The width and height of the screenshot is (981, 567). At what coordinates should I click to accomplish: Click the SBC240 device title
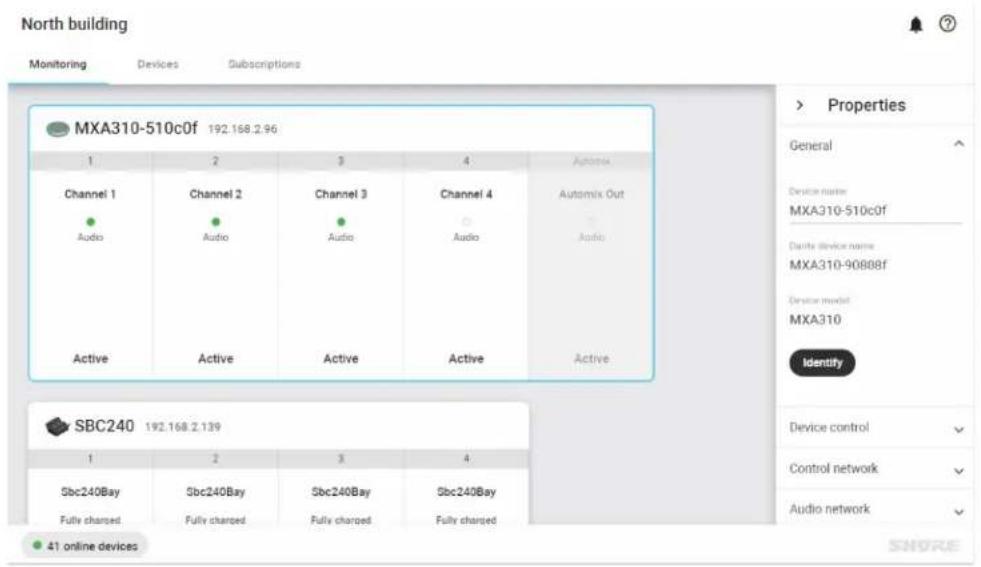(104, 426)
